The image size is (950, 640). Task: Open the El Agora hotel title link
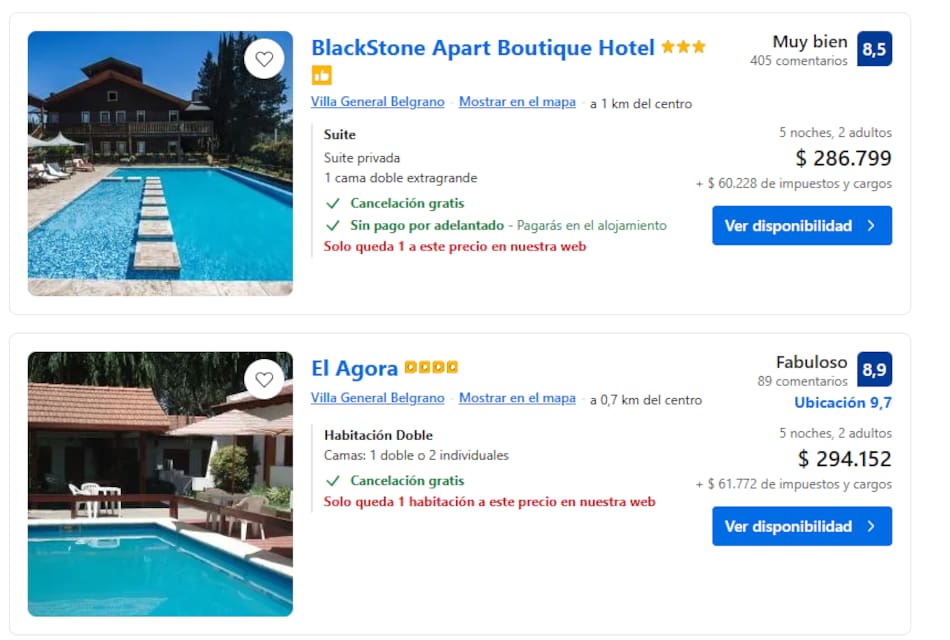tap(354, 369)
